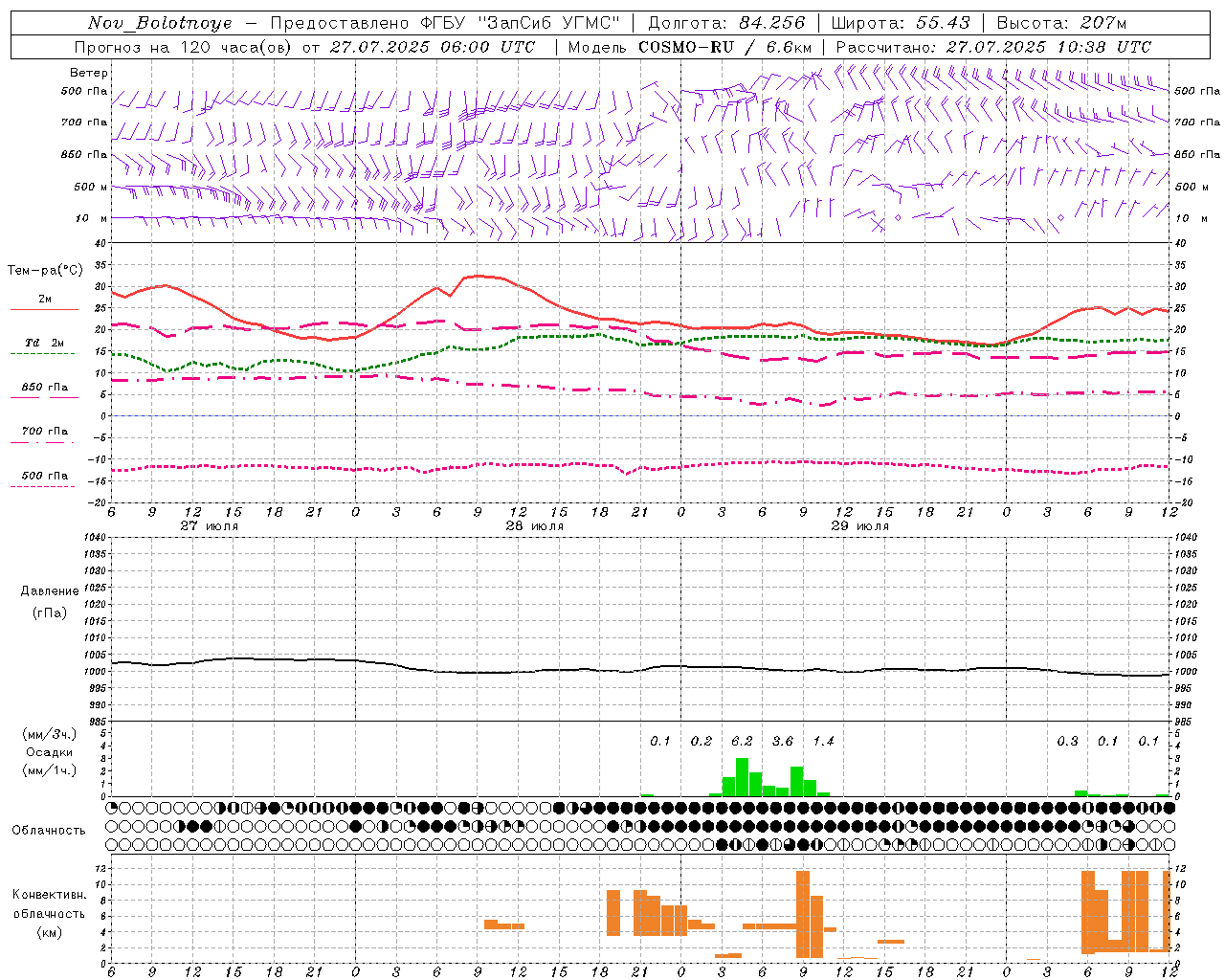This screenshot has height=980, width=1225.
Task: Click the (мм/1ч.) unit label
Action: [x=49, y=770]
